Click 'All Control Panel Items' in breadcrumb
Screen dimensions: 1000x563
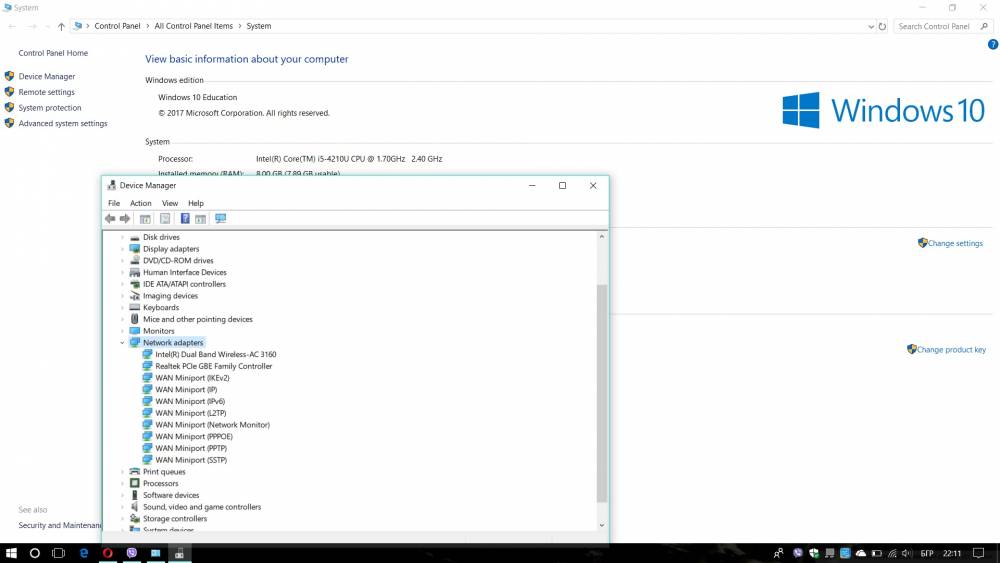tap(193, 26)
